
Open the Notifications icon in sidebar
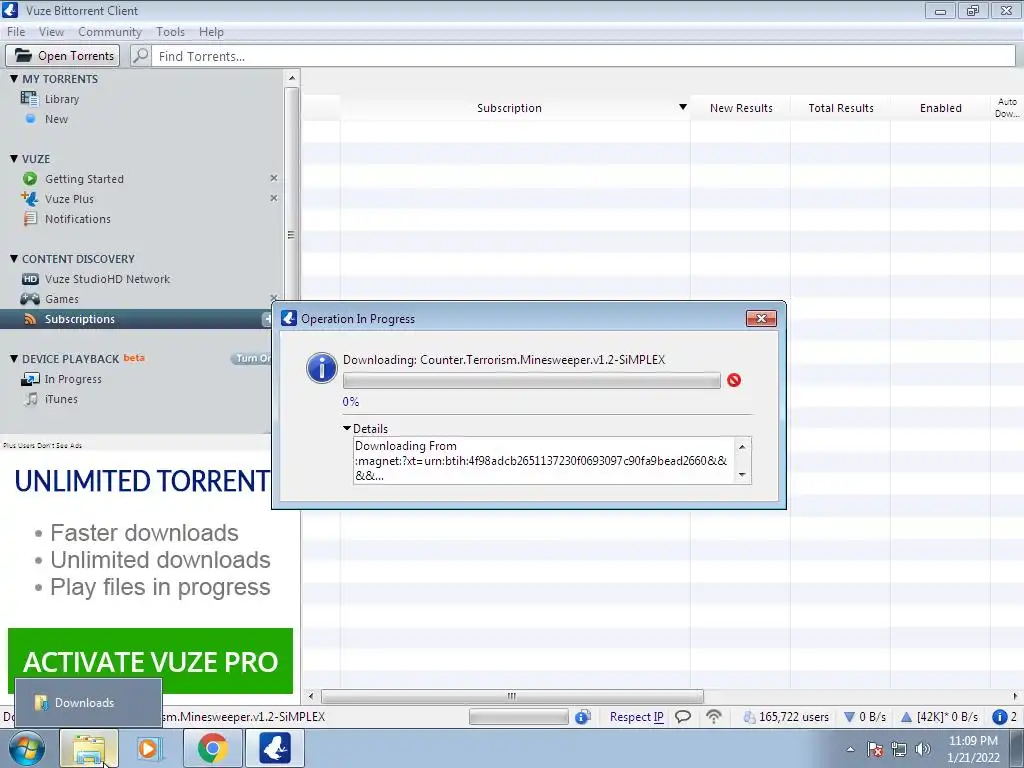pos(30,219)
